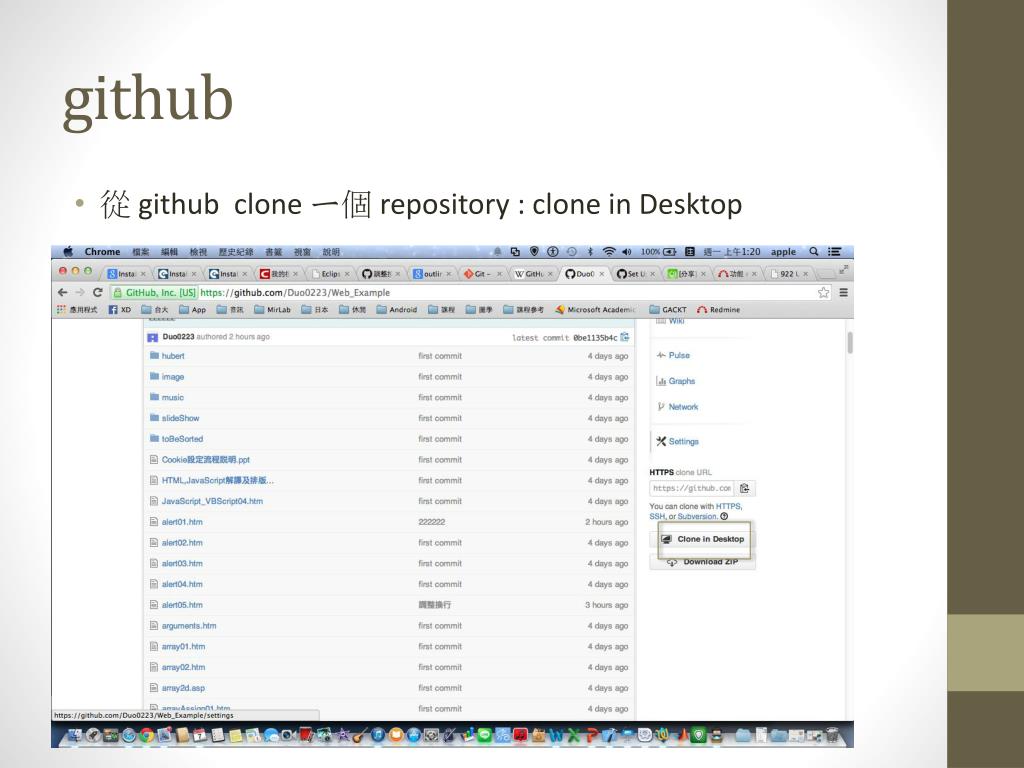Click the Subversion clone link
The image size is (1024, 768).
coord(697,516)
